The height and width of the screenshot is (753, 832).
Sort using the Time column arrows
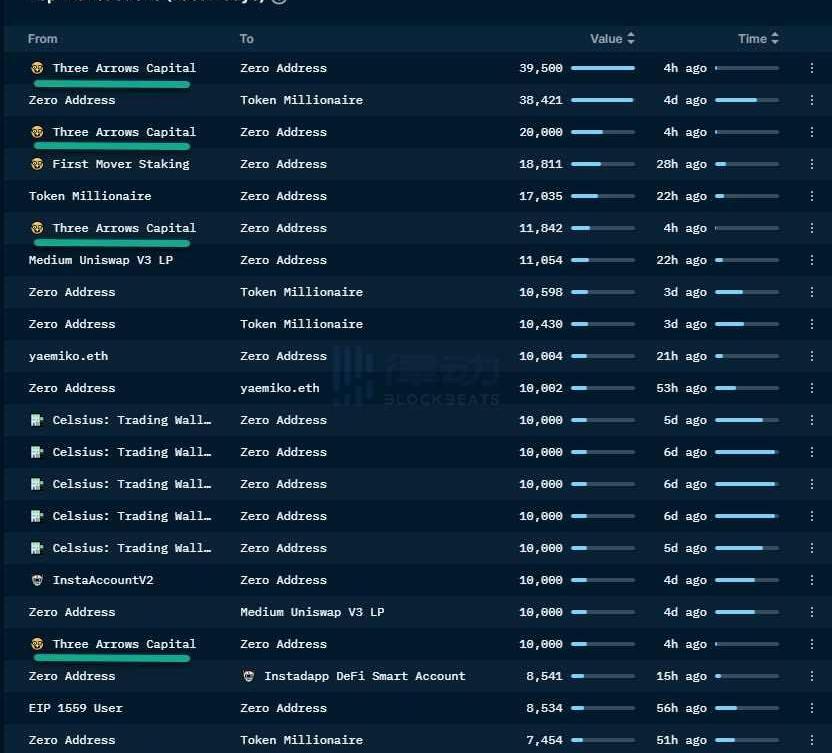coord(775,39)
